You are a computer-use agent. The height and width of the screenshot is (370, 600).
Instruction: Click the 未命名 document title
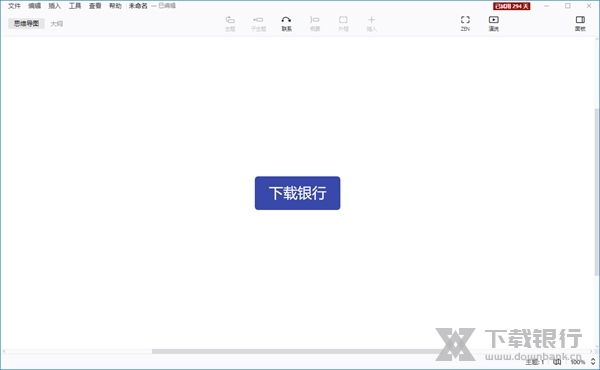point(138,6)
